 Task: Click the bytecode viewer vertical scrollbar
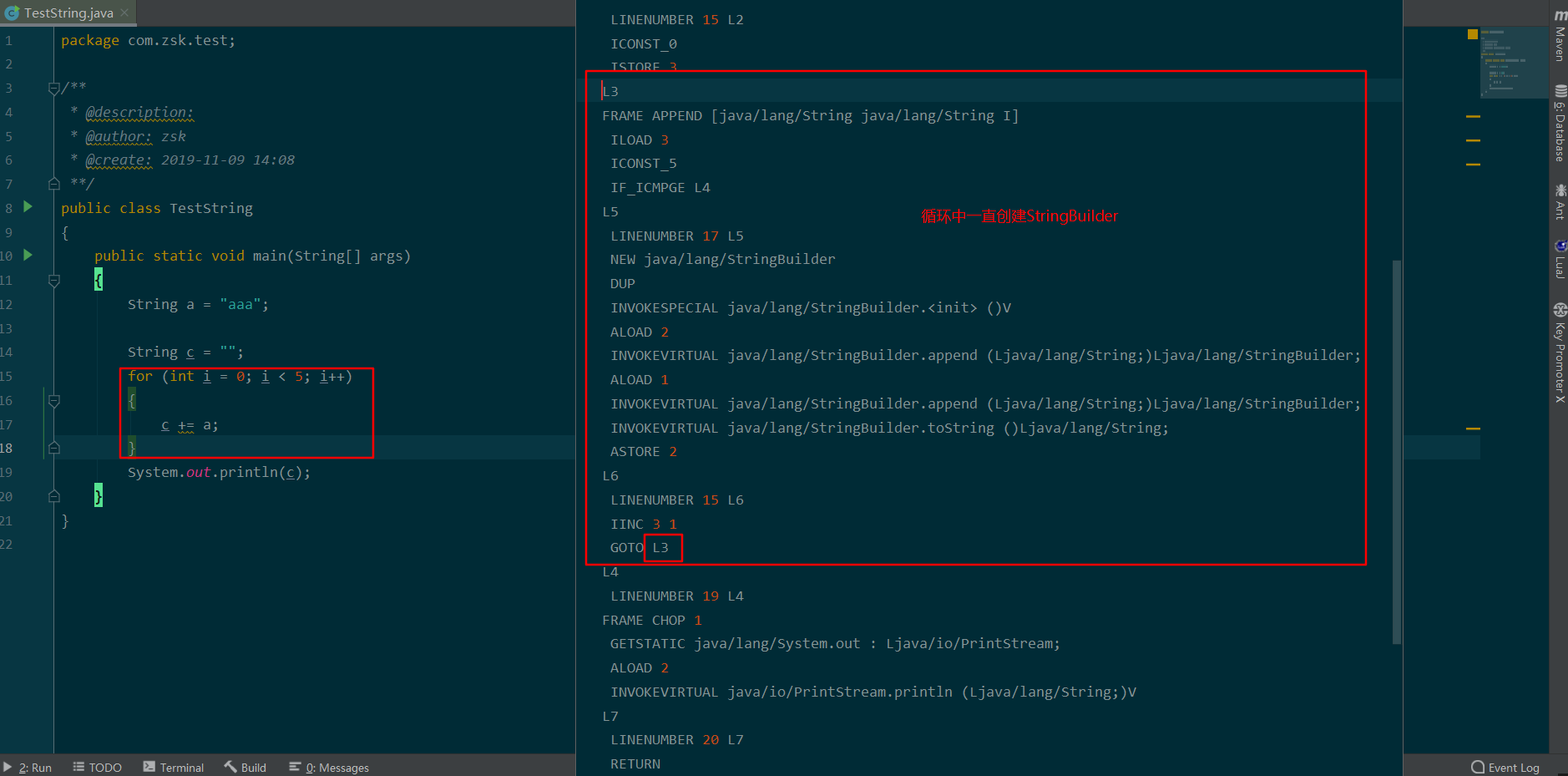1396,451
